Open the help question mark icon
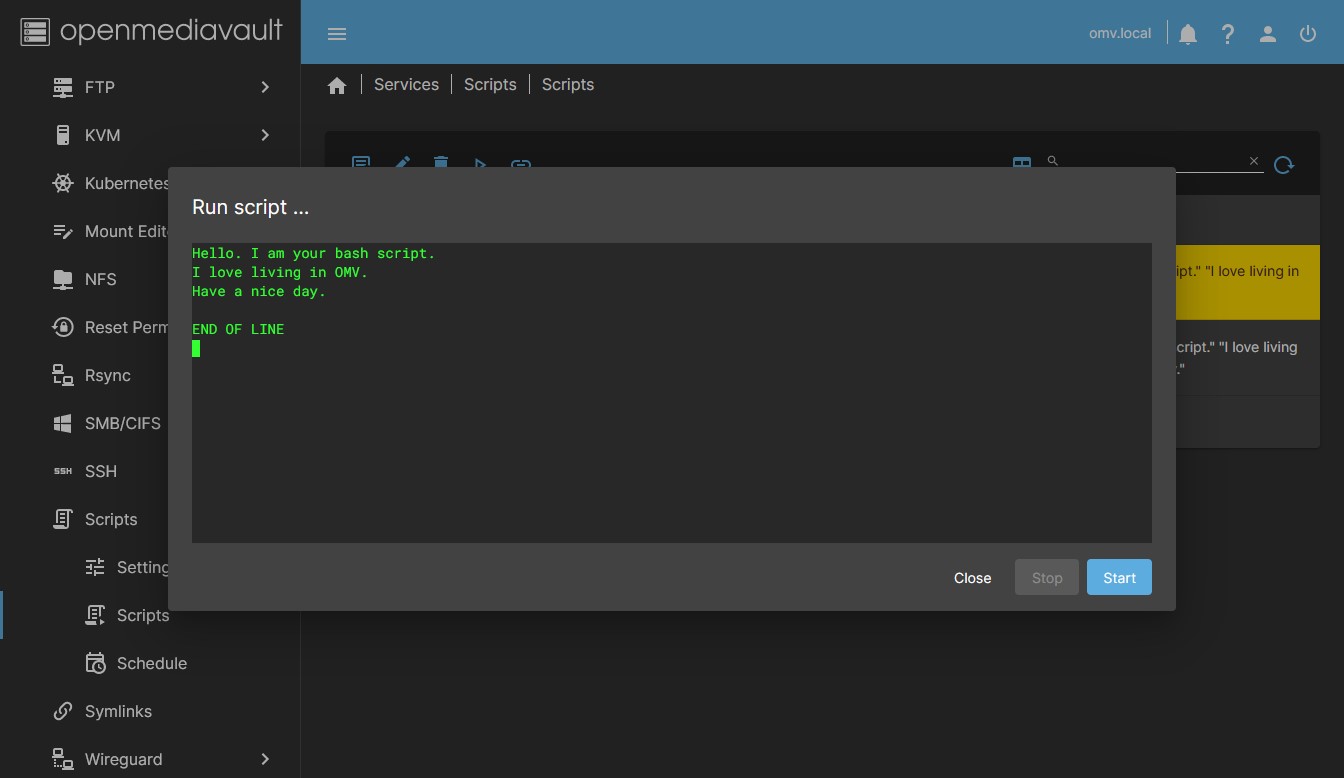The image size is (1344, 778). pos(1228,34)
